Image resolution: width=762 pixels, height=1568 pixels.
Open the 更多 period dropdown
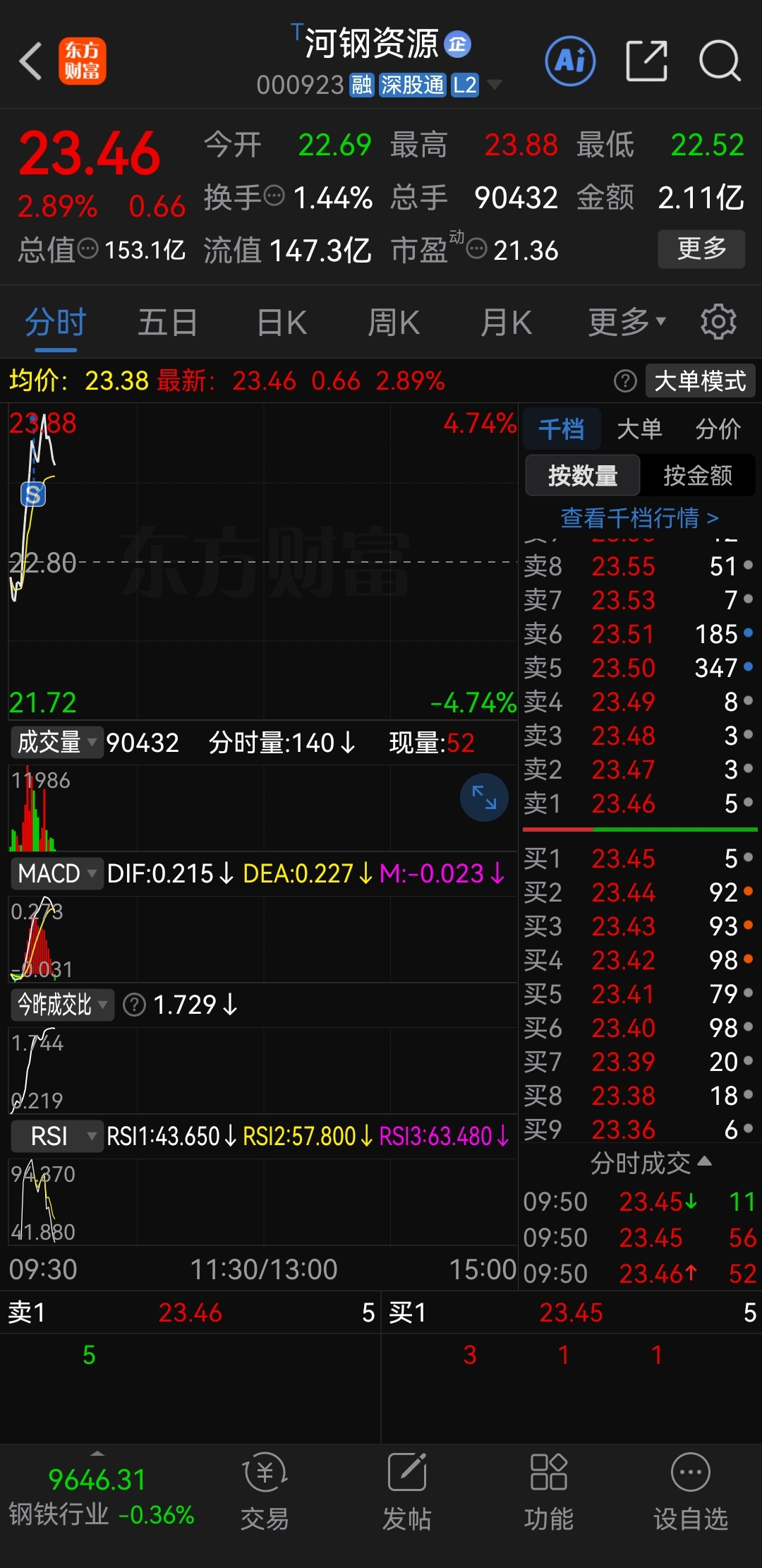pos(627,322)
